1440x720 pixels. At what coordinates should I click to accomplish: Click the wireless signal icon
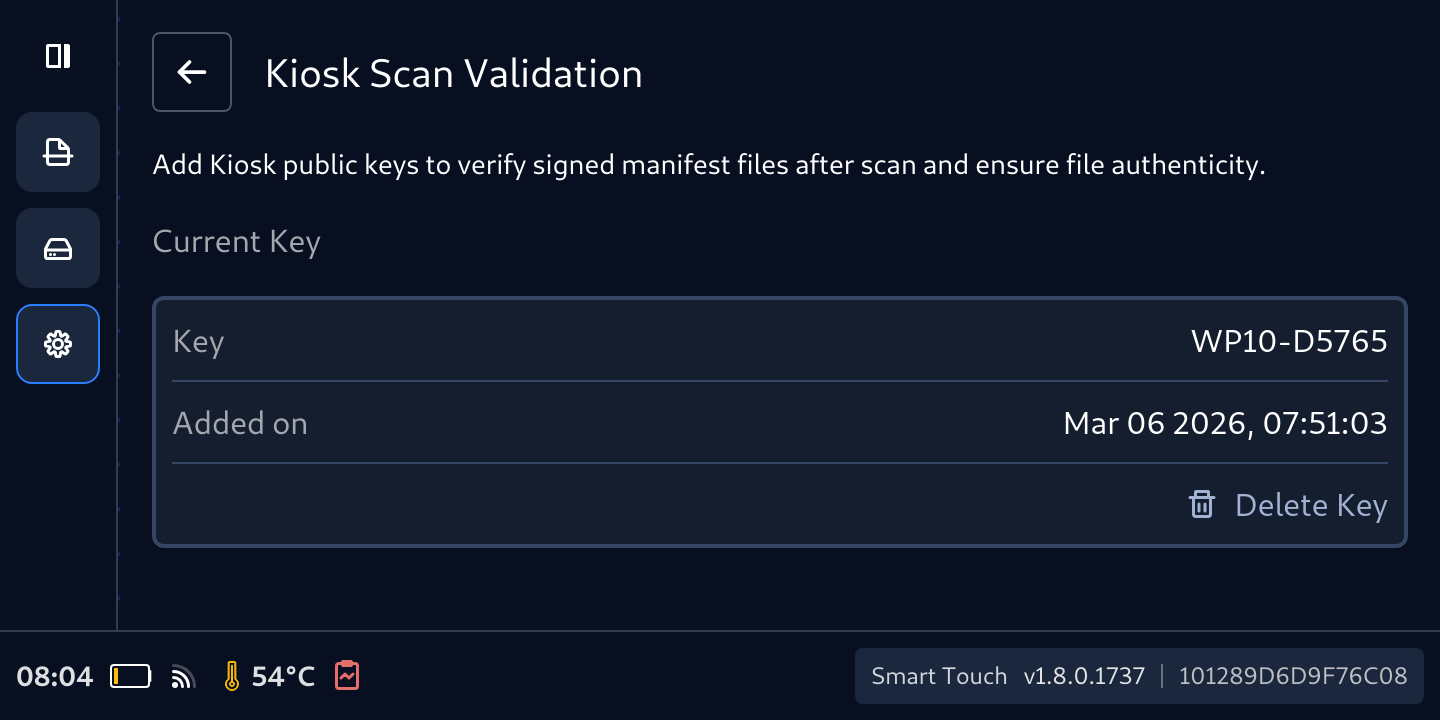point(183,678)
